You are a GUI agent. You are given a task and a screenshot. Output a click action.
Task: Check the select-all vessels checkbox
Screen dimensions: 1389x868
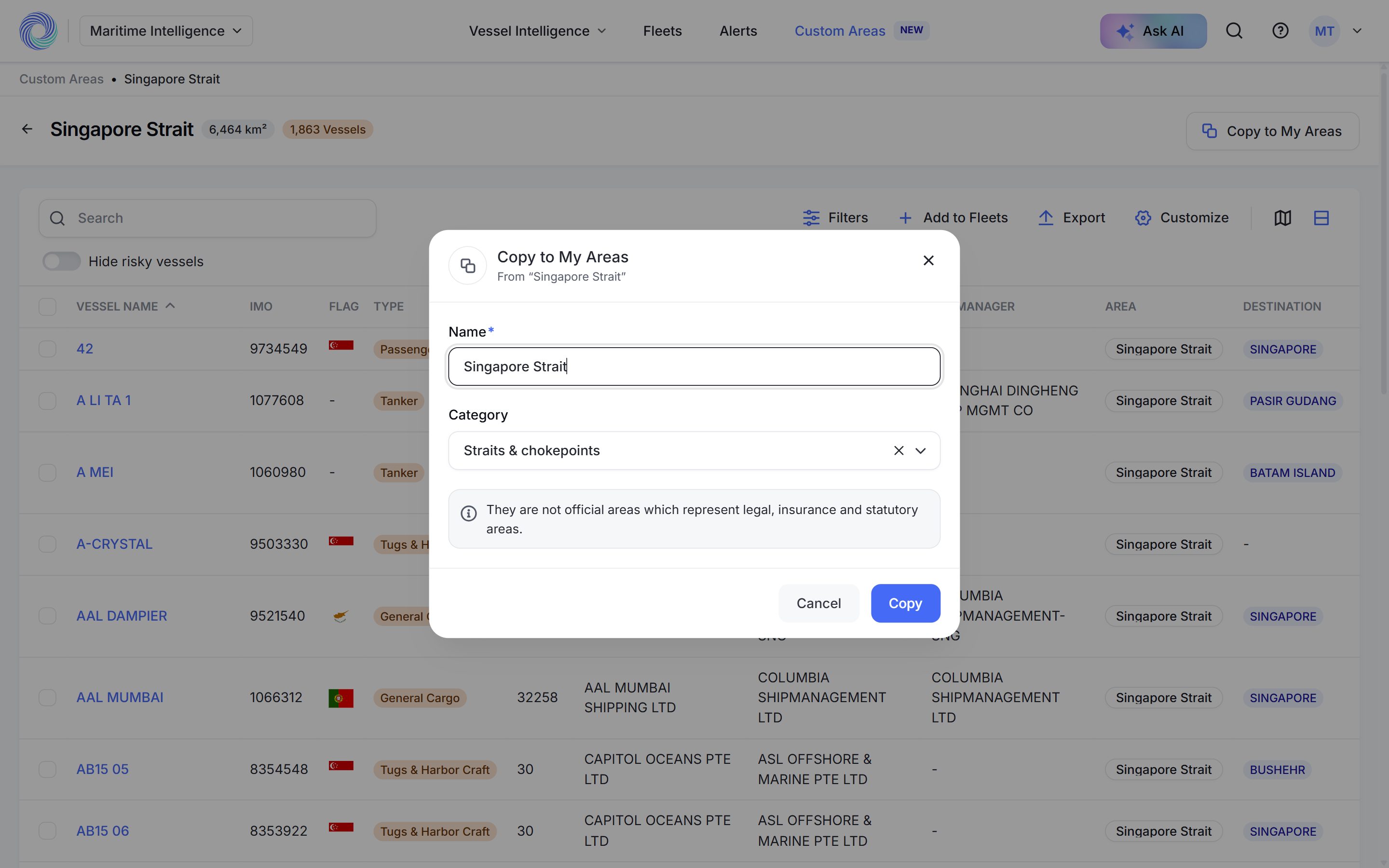point(48,307)
